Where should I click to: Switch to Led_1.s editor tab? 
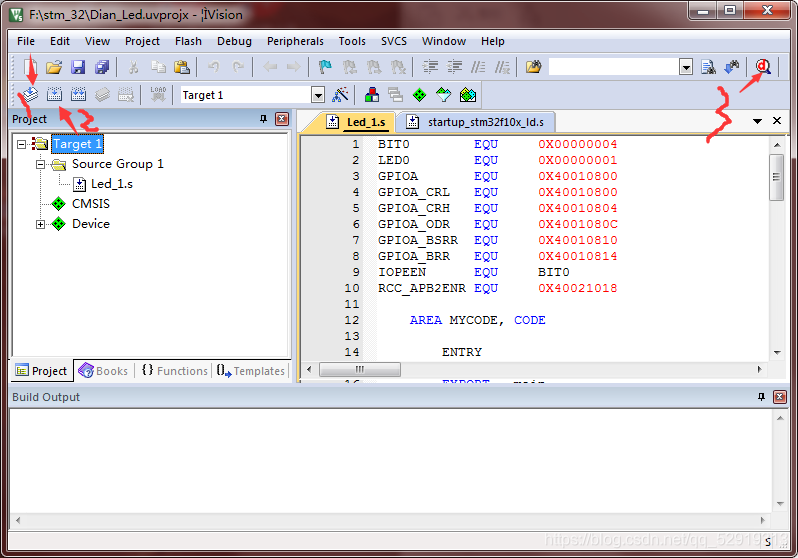(x=356, y=122)
